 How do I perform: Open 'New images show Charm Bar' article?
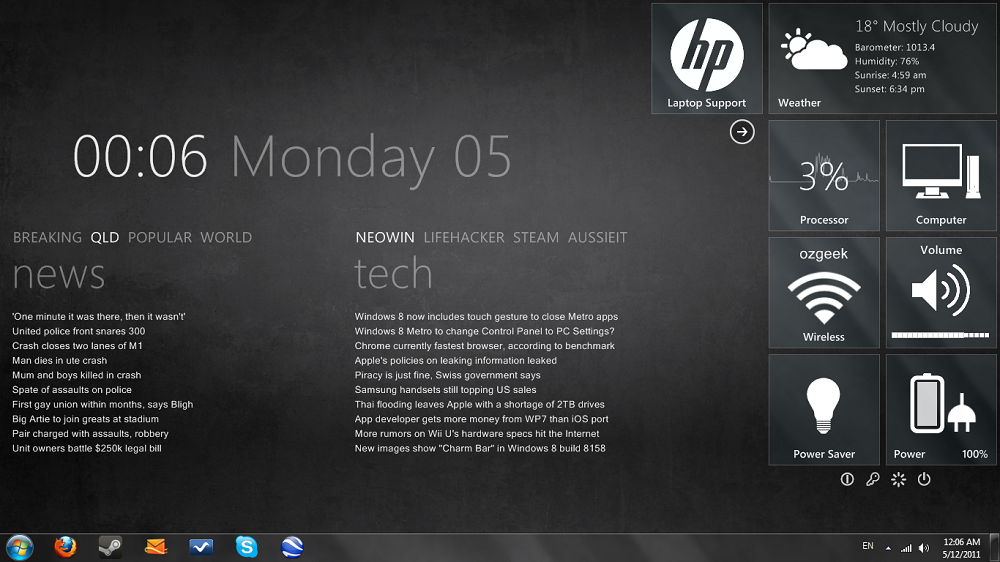[x=480, y=448]
